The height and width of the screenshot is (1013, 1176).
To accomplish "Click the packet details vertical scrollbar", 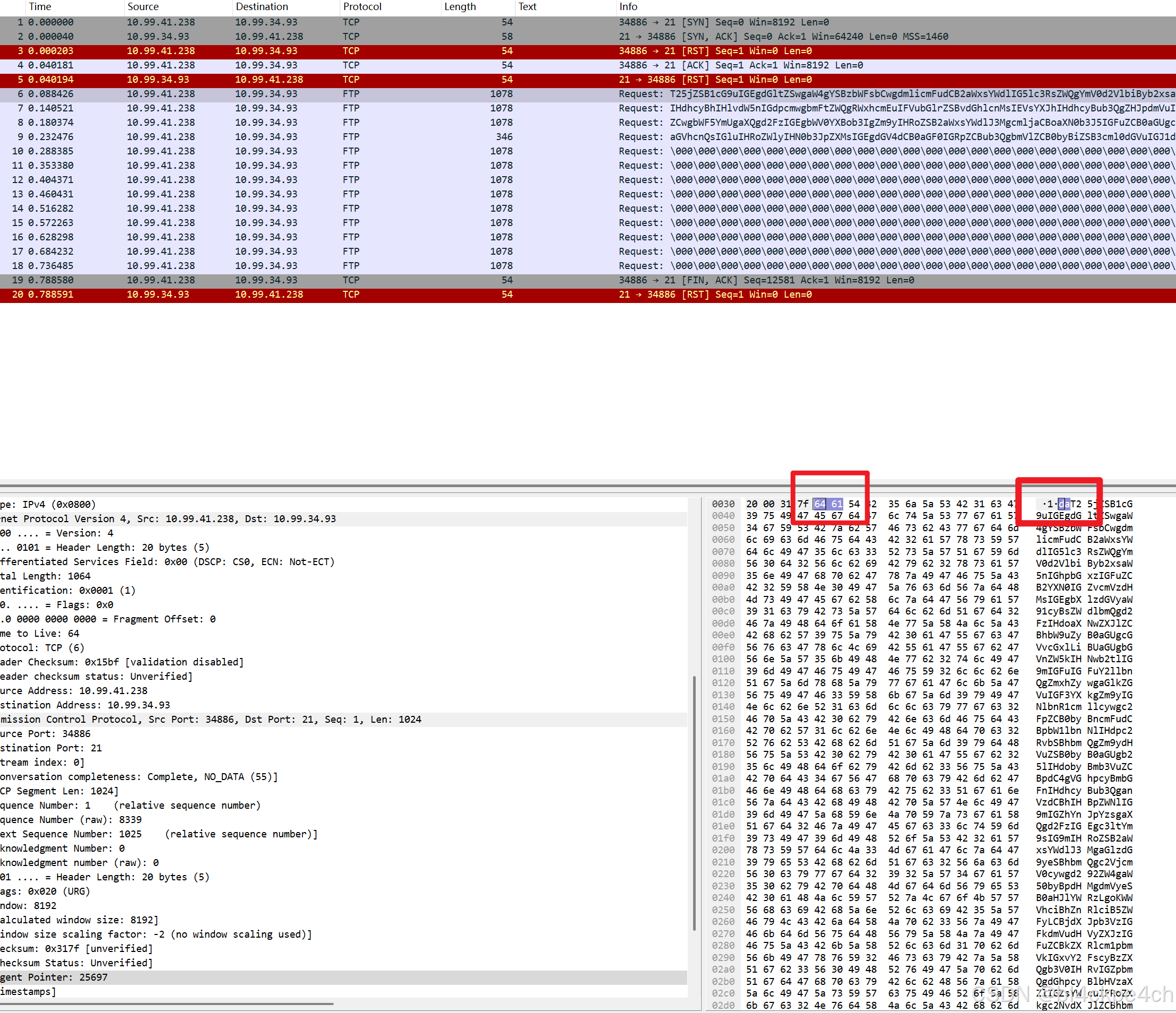I will 695,802.
